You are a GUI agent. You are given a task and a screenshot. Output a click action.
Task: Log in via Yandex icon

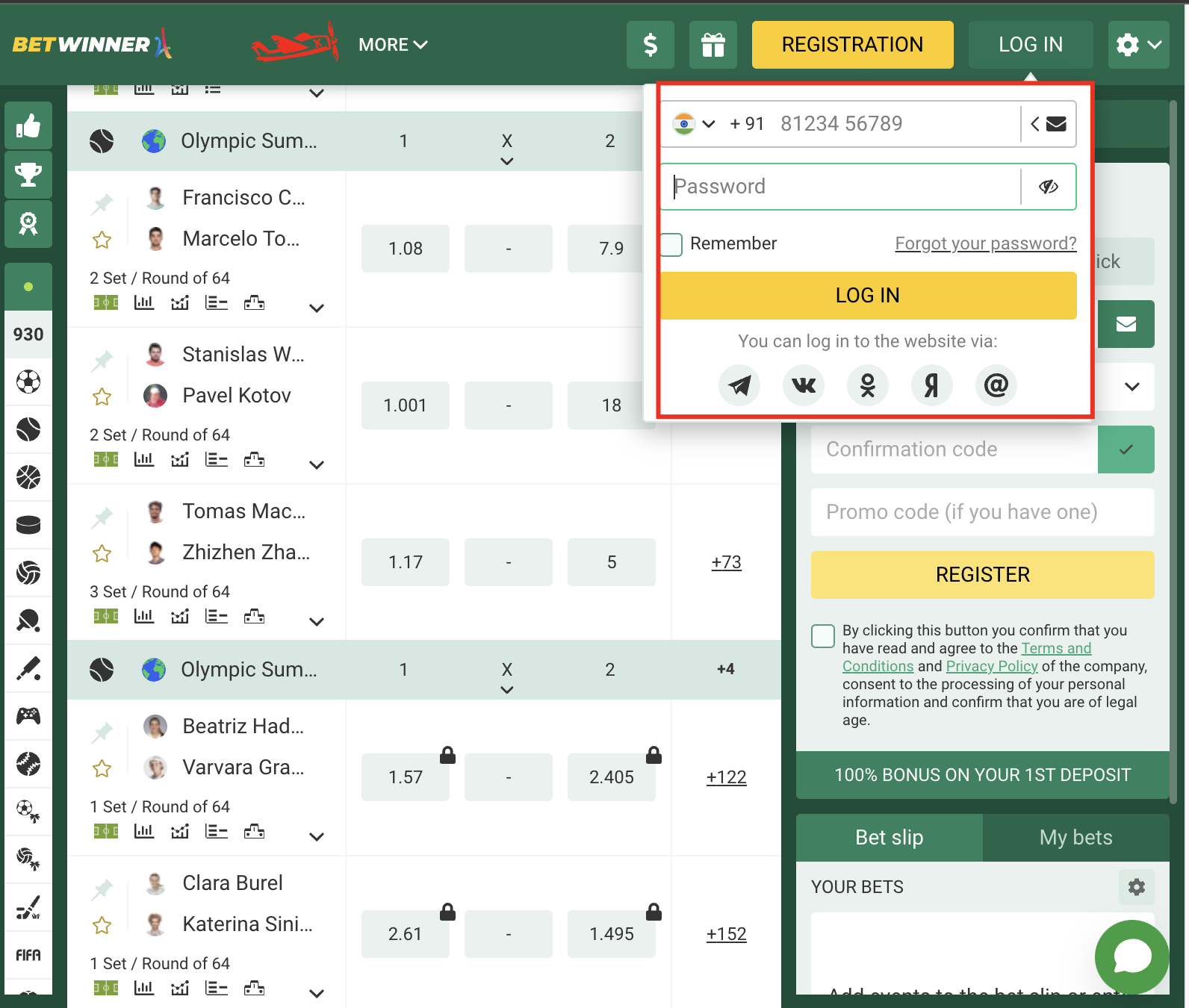point(931,385)
